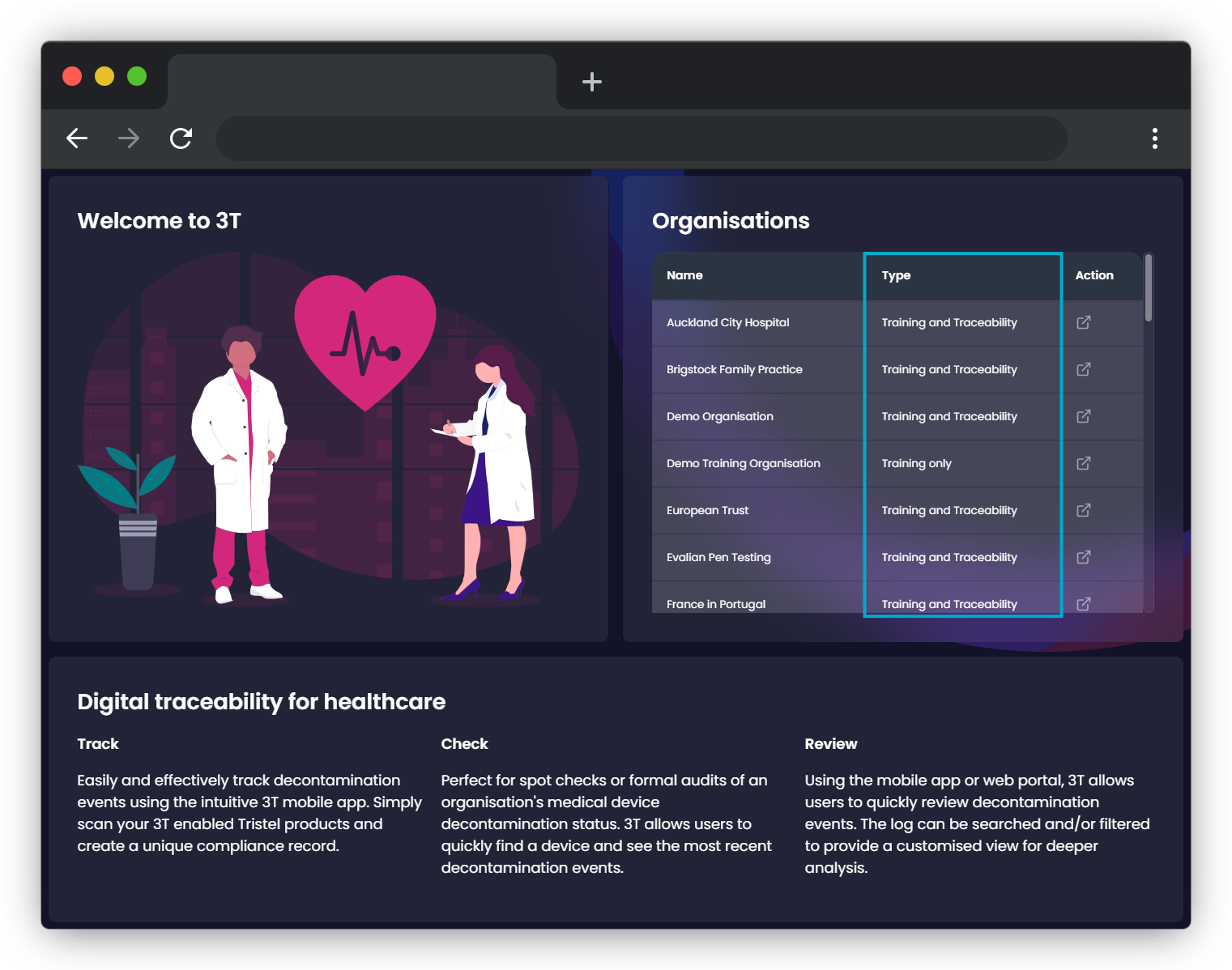Select the Demo Organisation name cell
Image resolution: width=1232 pixels, height=970 pixels.
758,416
